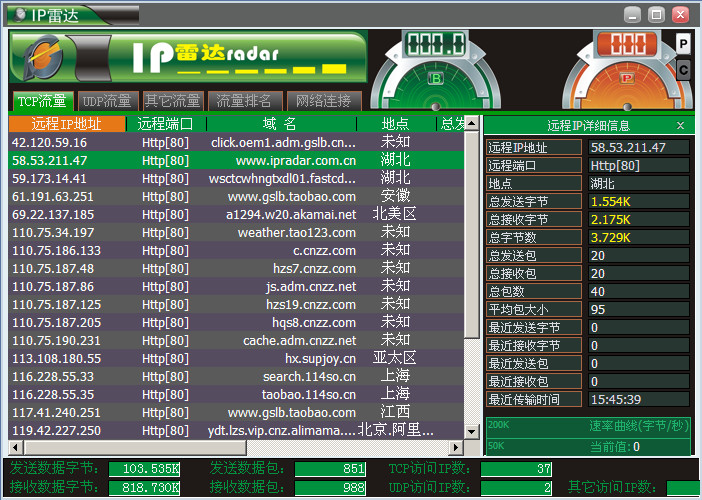This screenshot has width=702, height=500.
Task: Click the 最近传输时间 value 15:45:39
Action: 639,400
